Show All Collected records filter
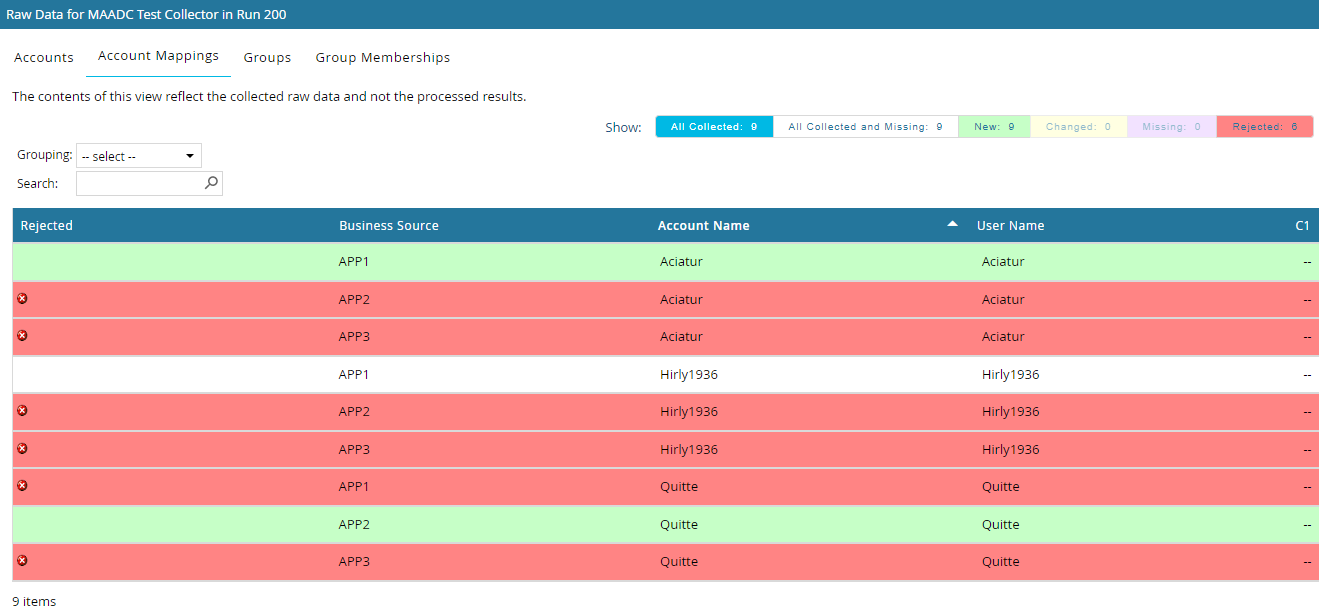This screenshot has width=1319, height=616. click(x=714, y=127)
